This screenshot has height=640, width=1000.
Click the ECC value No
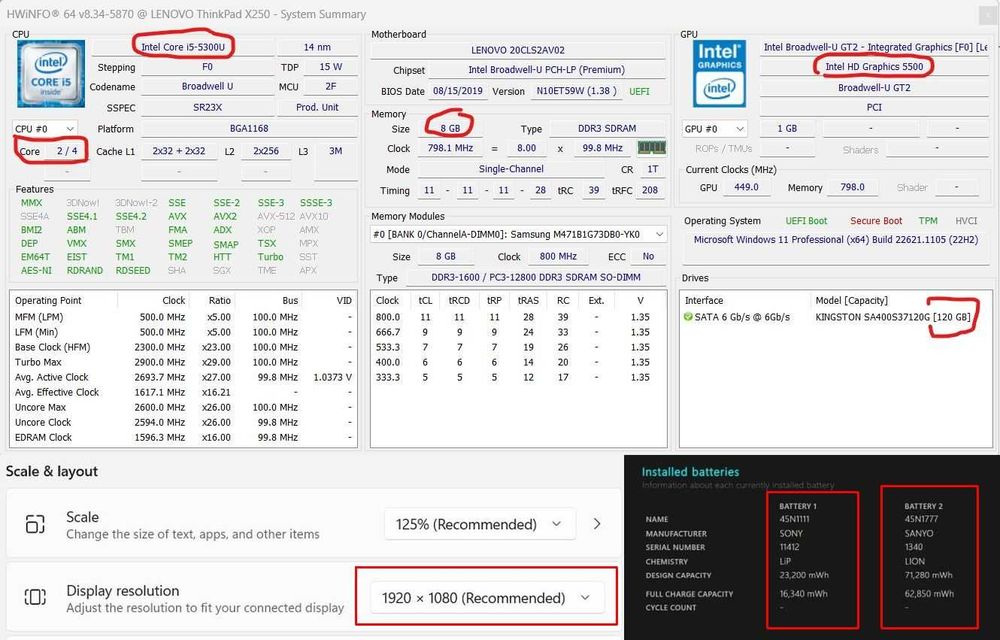(648, 256)
